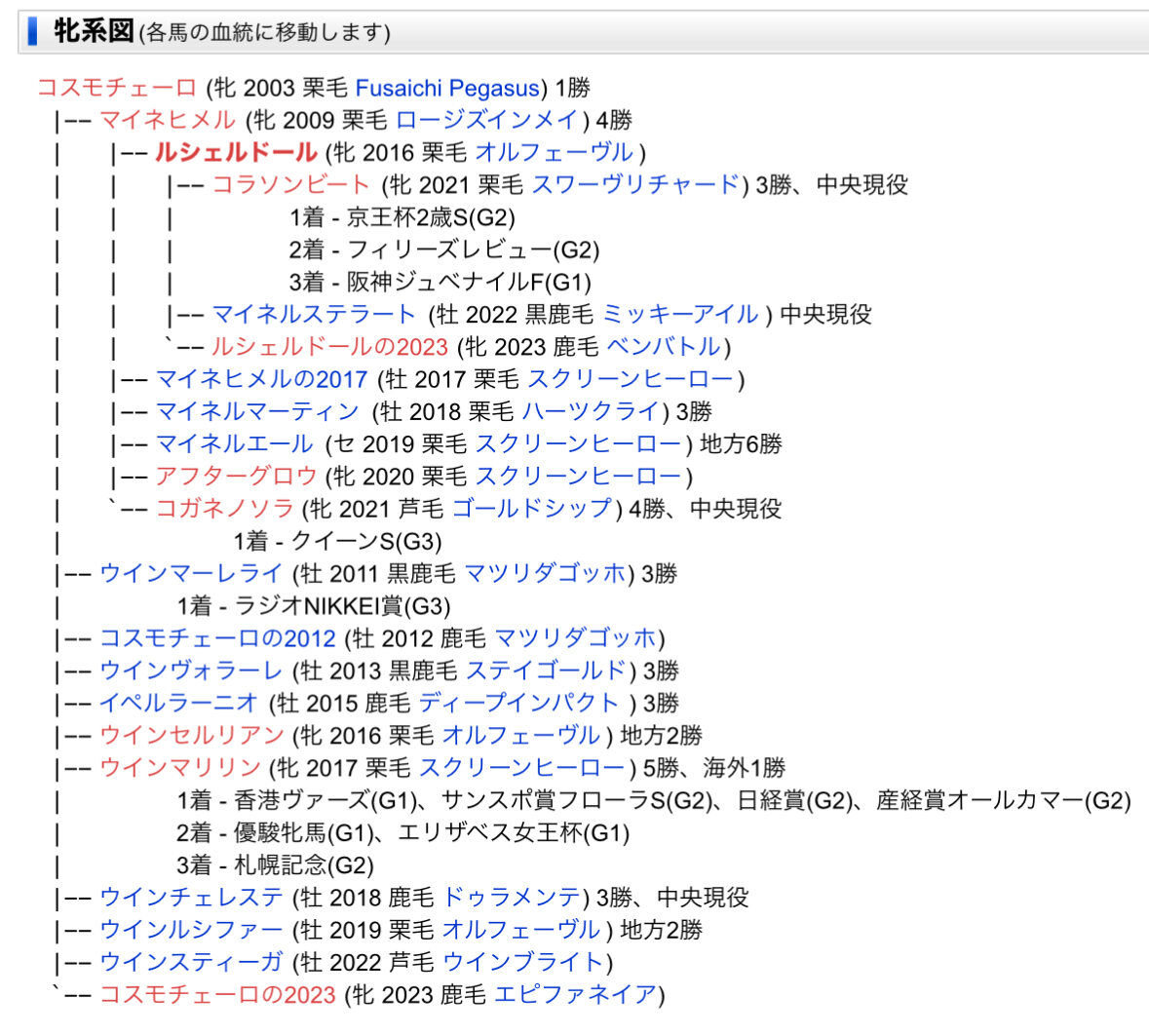Click sire link Fusaichi Pegasus
This screenshot has height=1036, width=1149.
click(x=446, y=88)
